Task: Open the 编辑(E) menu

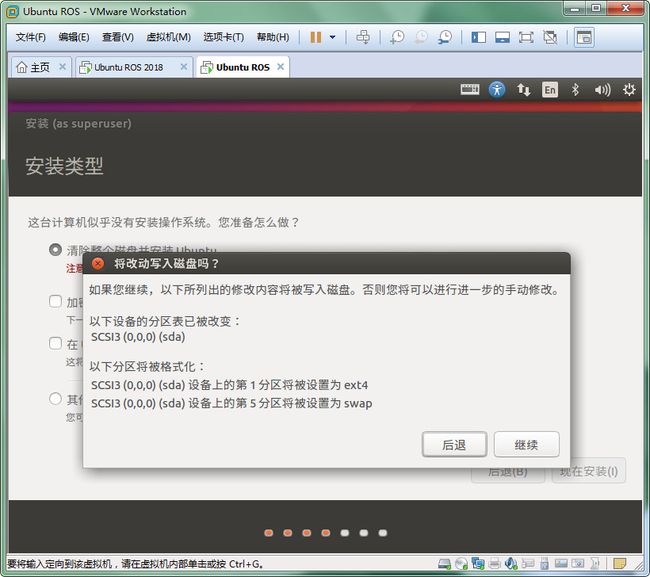Action: click(x=74, y=37)
